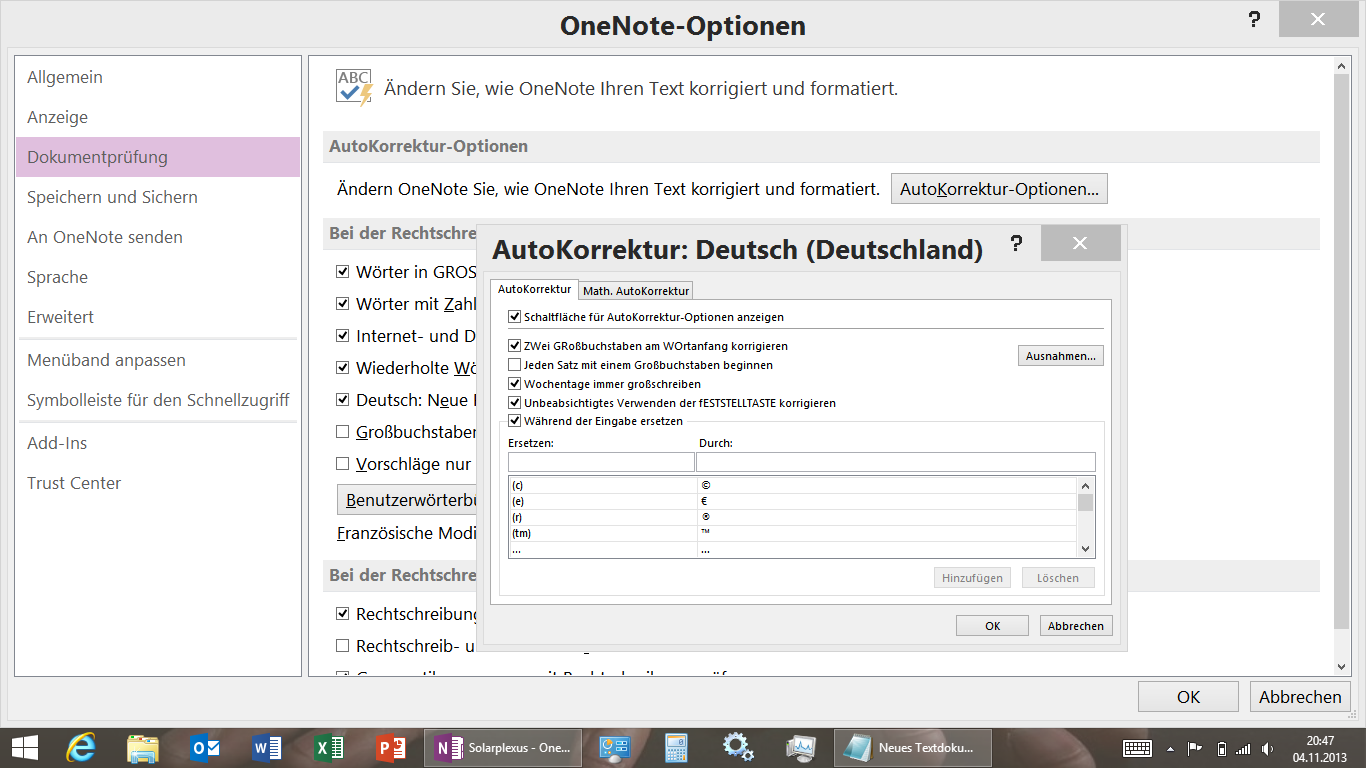Click the Windows Start button
This screenshot has width=1366, height=768.
click(24, 747)
